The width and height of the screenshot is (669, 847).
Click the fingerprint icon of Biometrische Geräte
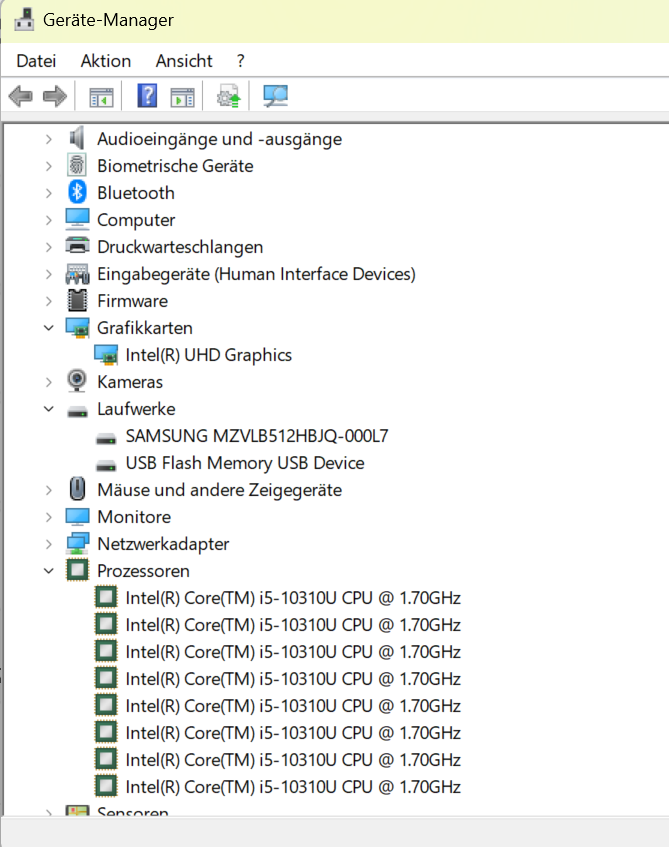[x=77, y=165]
